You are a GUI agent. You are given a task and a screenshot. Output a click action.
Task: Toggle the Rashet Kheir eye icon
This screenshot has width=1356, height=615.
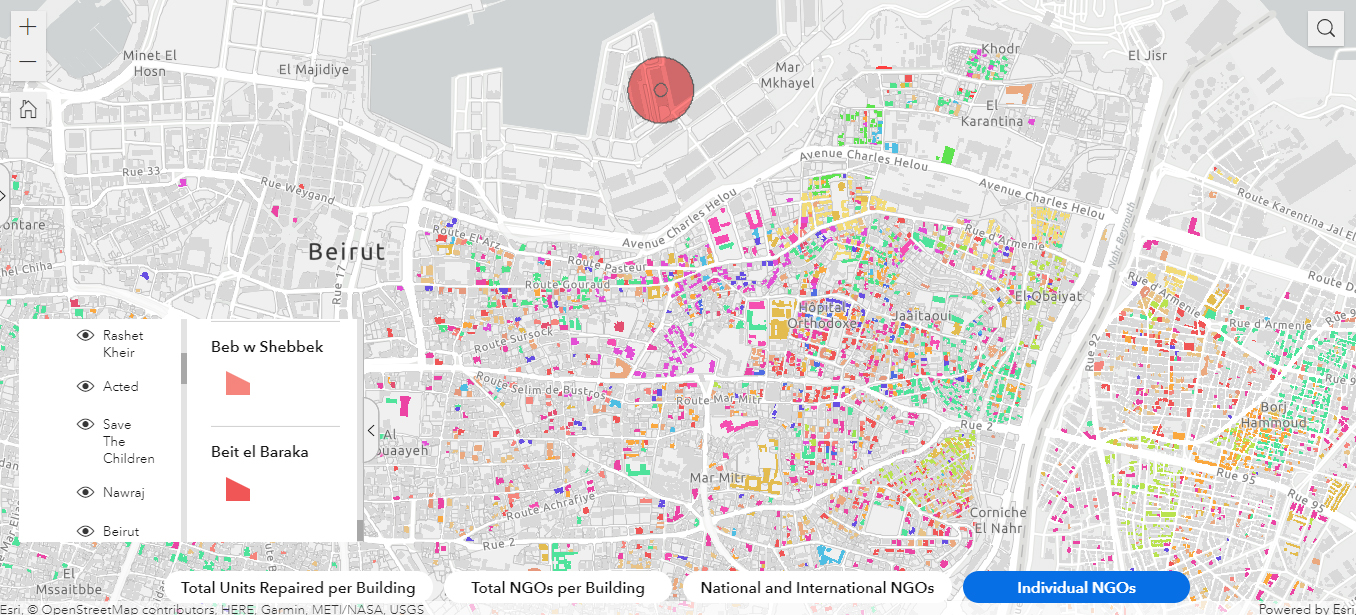pos(85,335)
